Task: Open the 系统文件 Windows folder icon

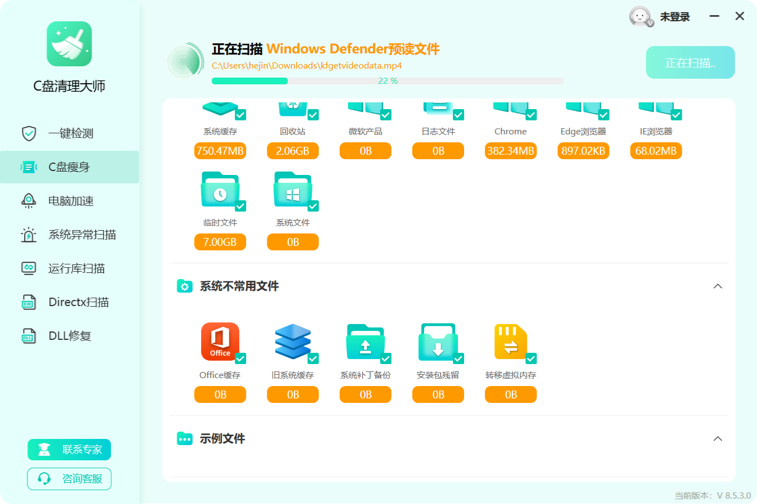Action: pyautogui.click(x=293, y=190)
